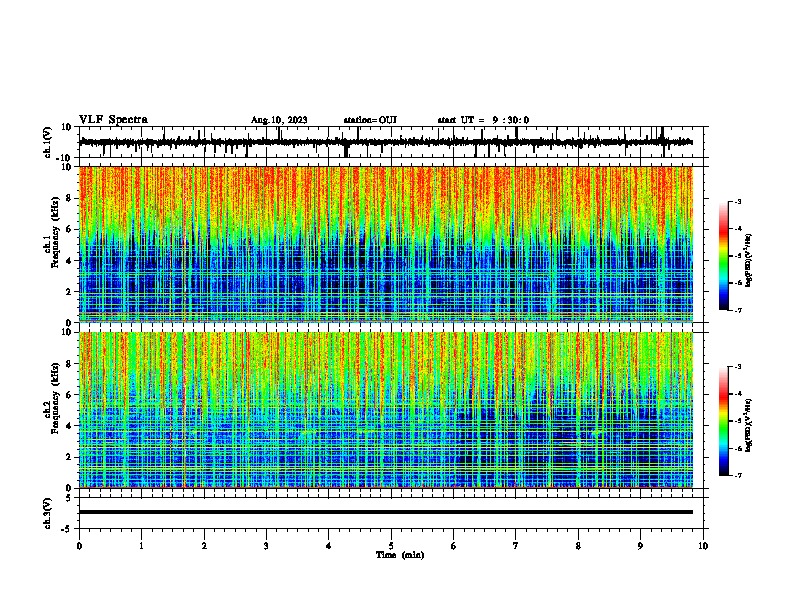Screen dimensions: 792x612
Task: Click the time axis tick label 7
Action: pyautogui.click(x=516, y=546)
